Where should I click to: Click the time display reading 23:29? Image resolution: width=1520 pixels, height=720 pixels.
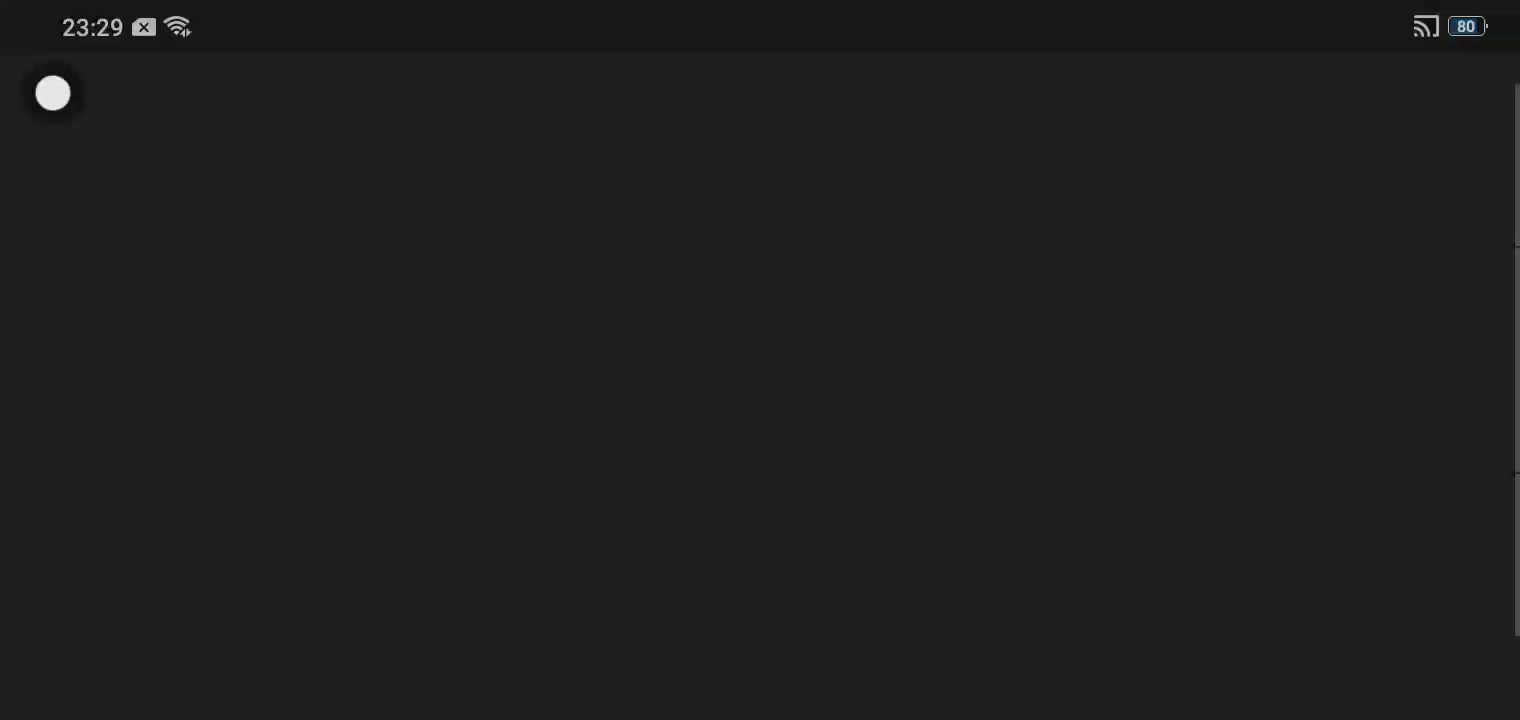[92, 28]
